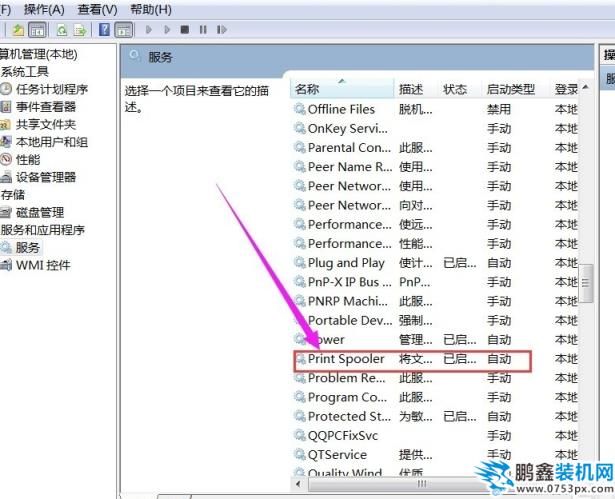Select 本地用户和组 tree item

52,142
